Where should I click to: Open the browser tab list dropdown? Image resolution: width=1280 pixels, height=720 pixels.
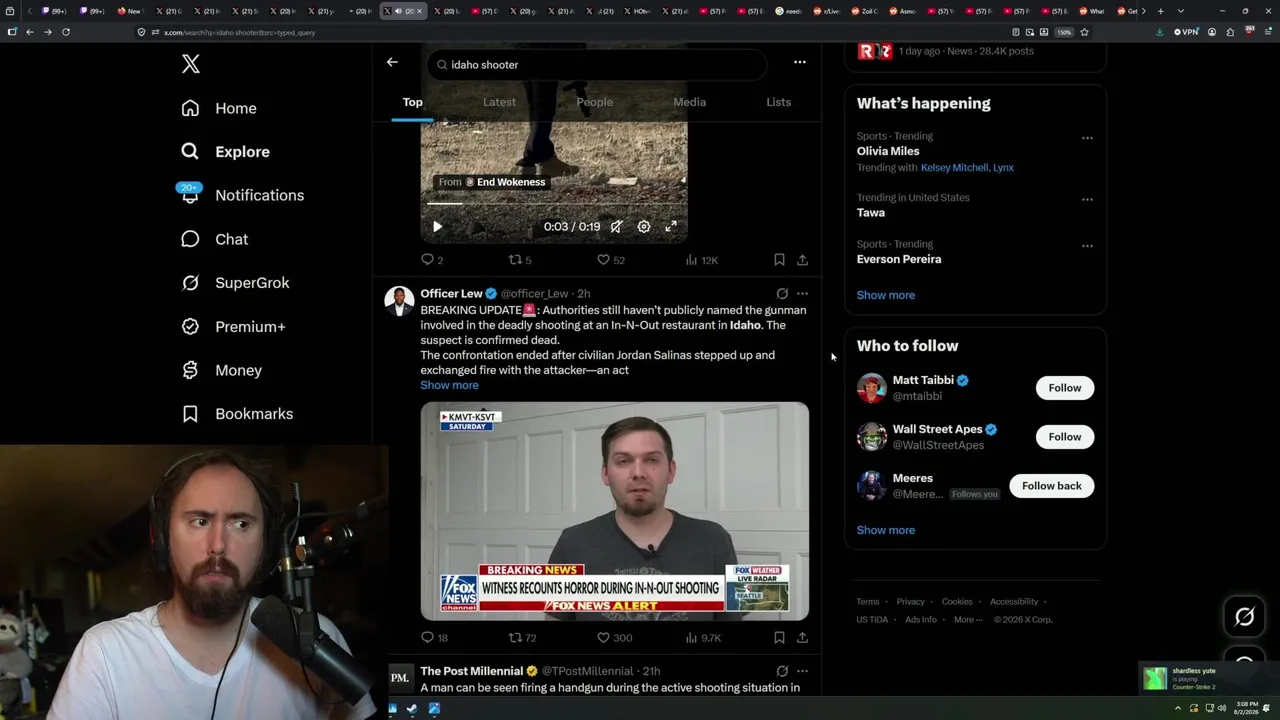pos(1180,11)
